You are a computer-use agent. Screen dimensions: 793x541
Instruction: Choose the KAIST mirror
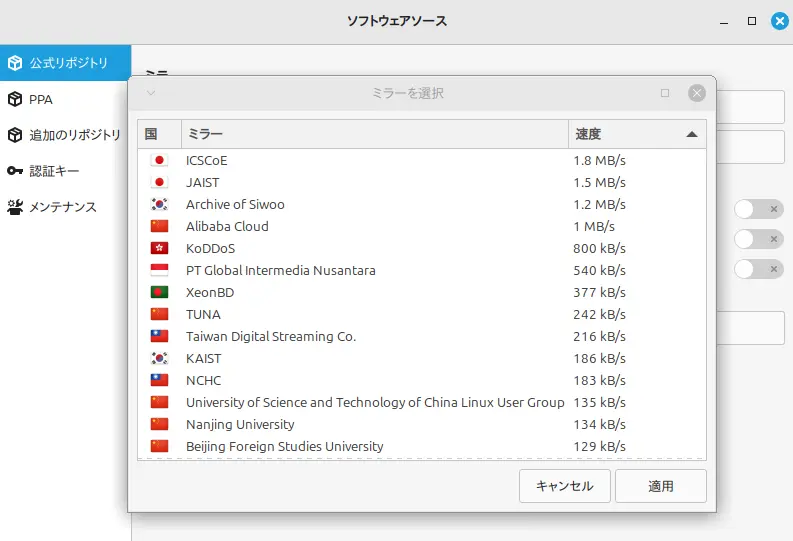pyautogui.click(x=422, y=358)
